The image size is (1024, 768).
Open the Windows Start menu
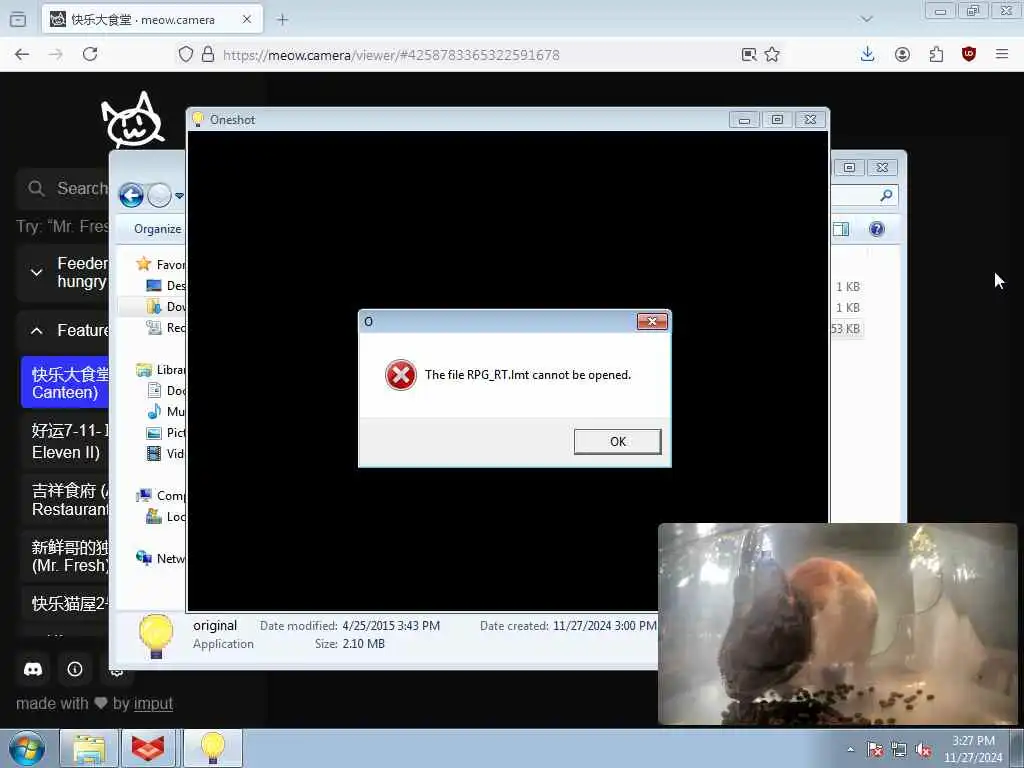click(27, 748)
